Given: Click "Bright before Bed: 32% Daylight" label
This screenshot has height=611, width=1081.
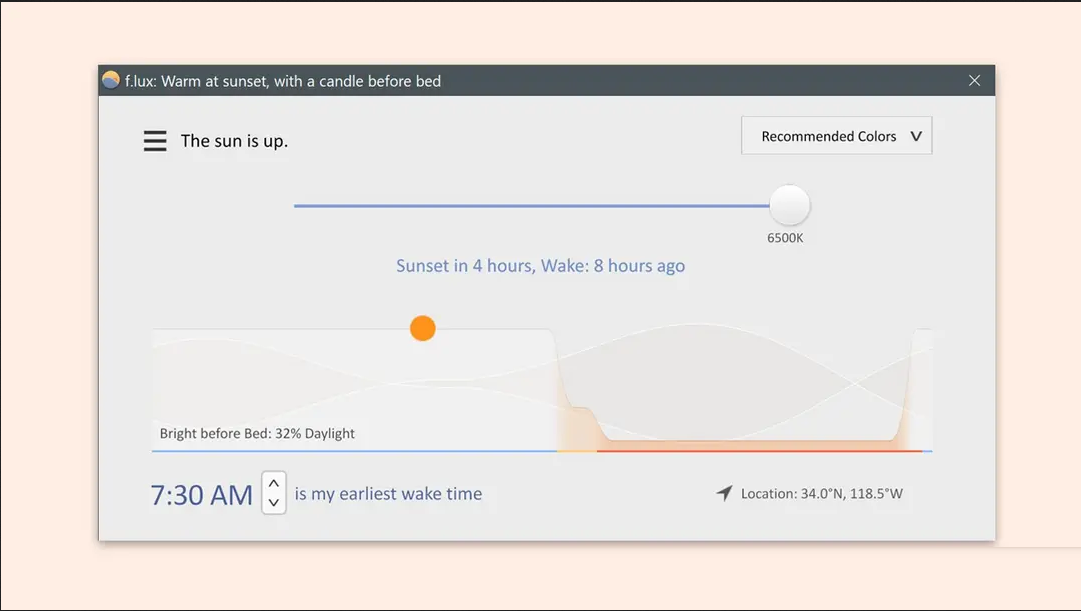Looking at the screenshot, I should click(x=257, y=433).
